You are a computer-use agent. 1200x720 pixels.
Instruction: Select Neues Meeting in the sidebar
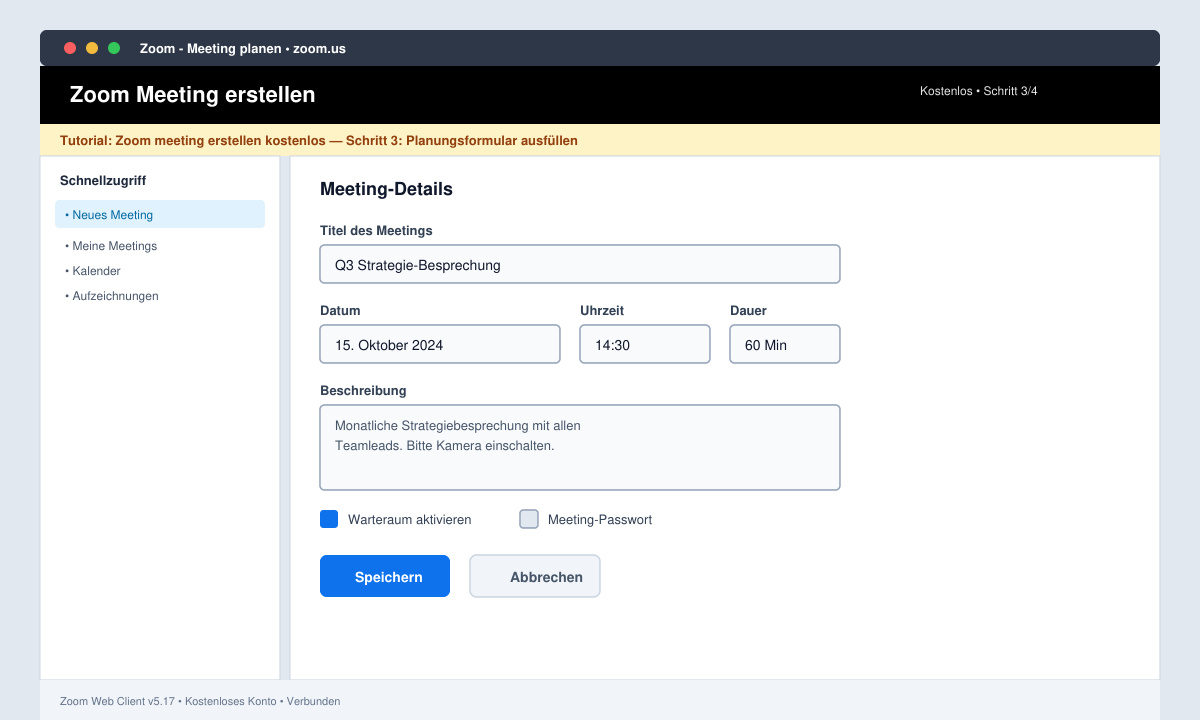click(160, 214)
